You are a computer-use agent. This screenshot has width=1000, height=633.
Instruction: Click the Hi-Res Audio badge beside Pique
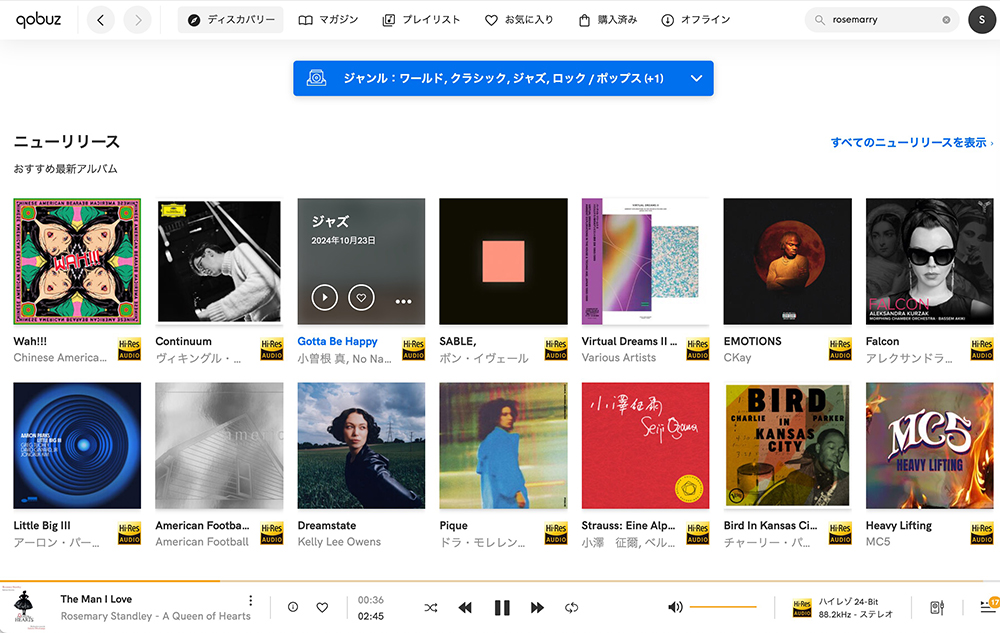point(556,534)
